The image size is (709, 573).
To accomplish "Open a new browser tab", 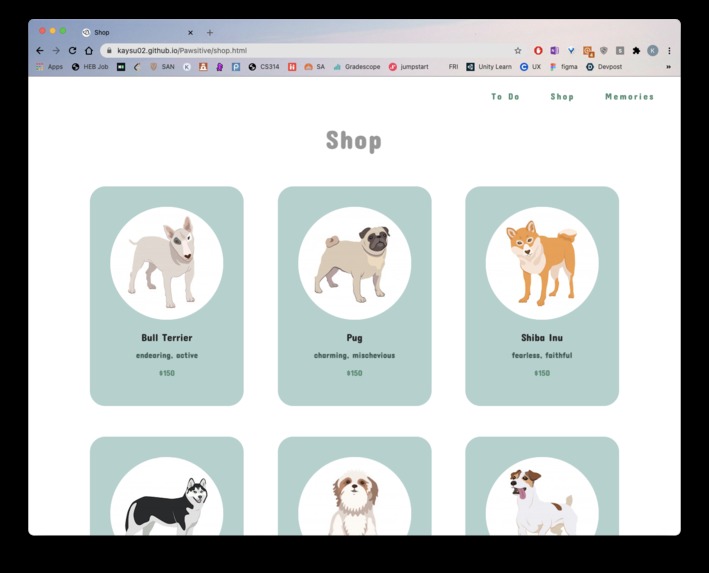I will [210, 33].
